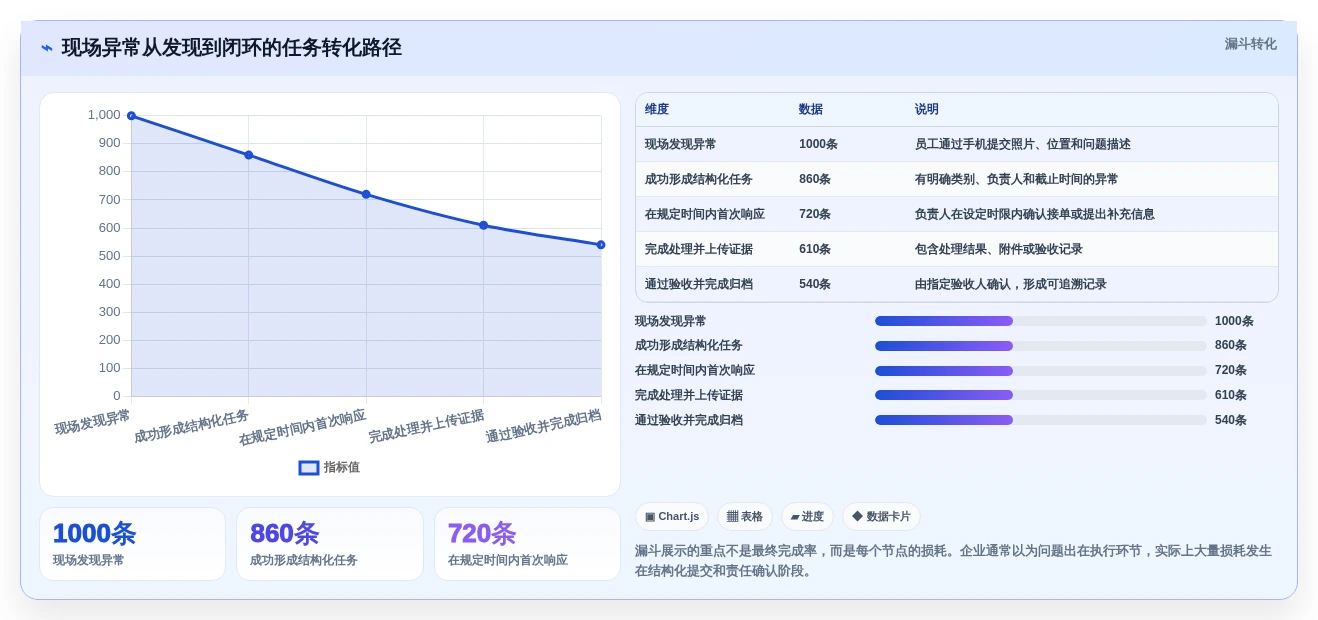Viewport: 1318px width, 620px height.
Task: Click table cell 现场发现异常
Action: (x=680, y=144)
